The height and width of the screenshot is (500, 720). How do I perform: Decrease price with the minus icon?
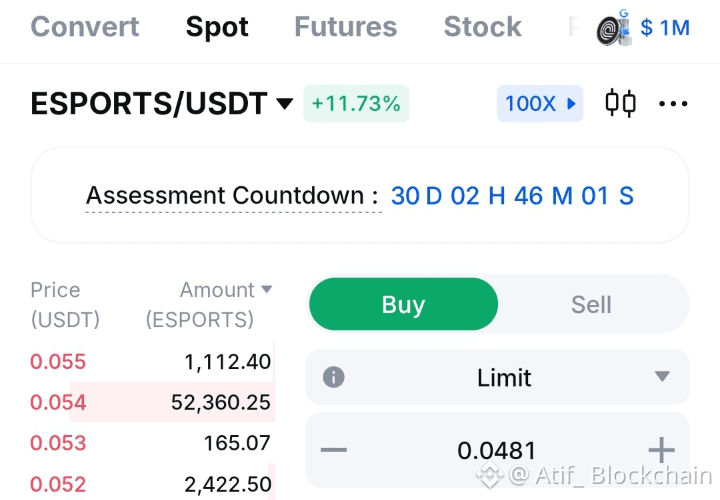coord(334,449)
